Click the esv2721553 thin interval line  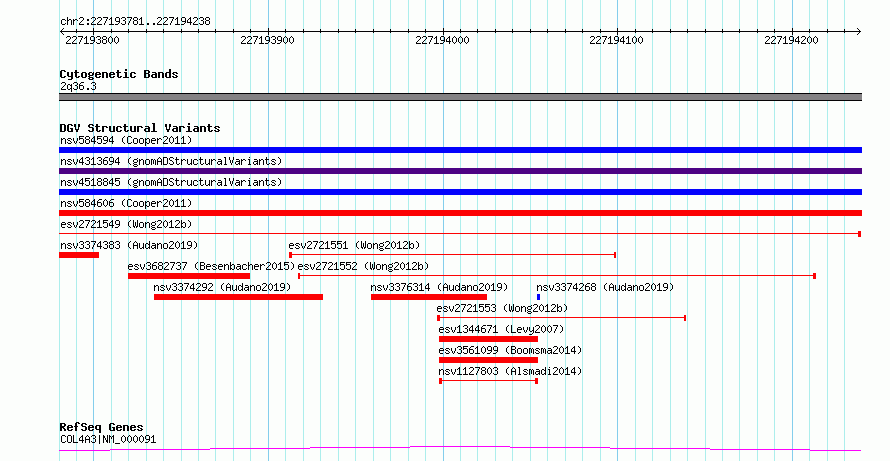click(561, 318)
